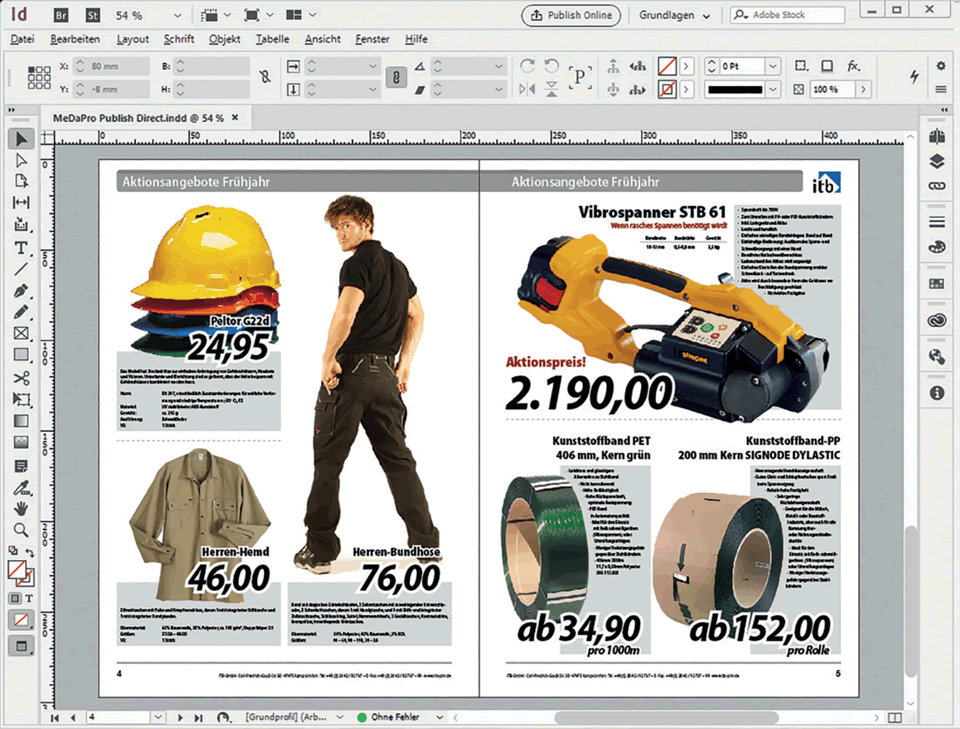Image resolution: width=960 pixels, height=729 pixels.
Task: Click the stroke swatch in control panel
Action: [667, 89]
